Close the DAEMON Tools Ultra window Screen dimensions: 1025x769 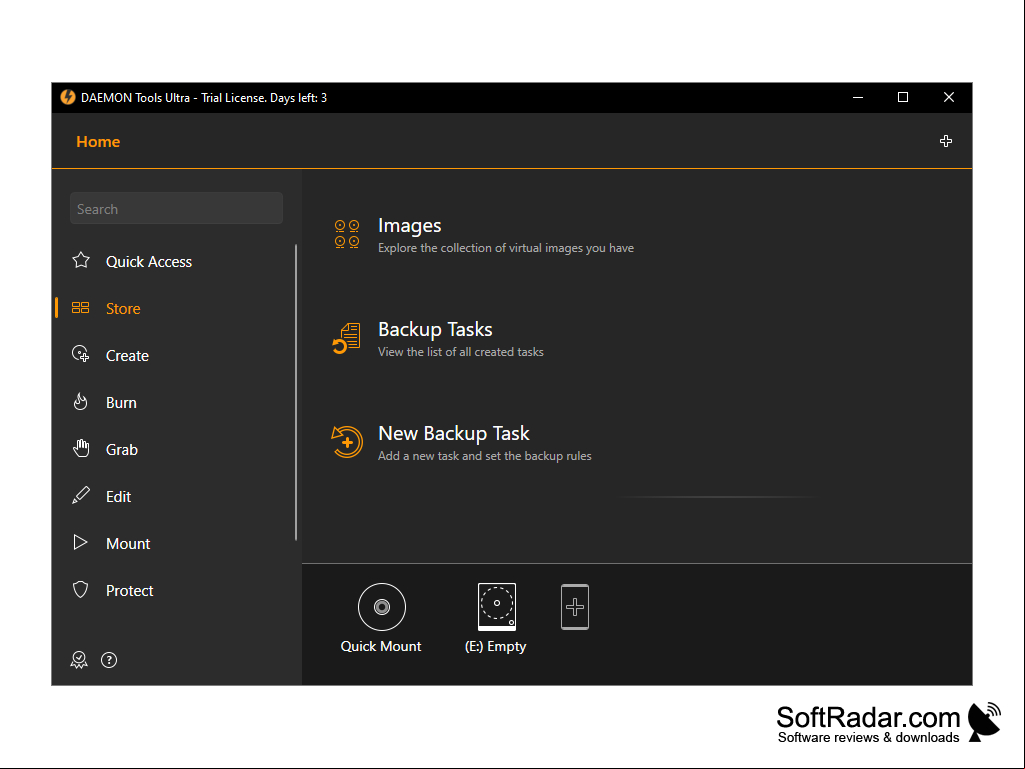click(x=949, y=97)
